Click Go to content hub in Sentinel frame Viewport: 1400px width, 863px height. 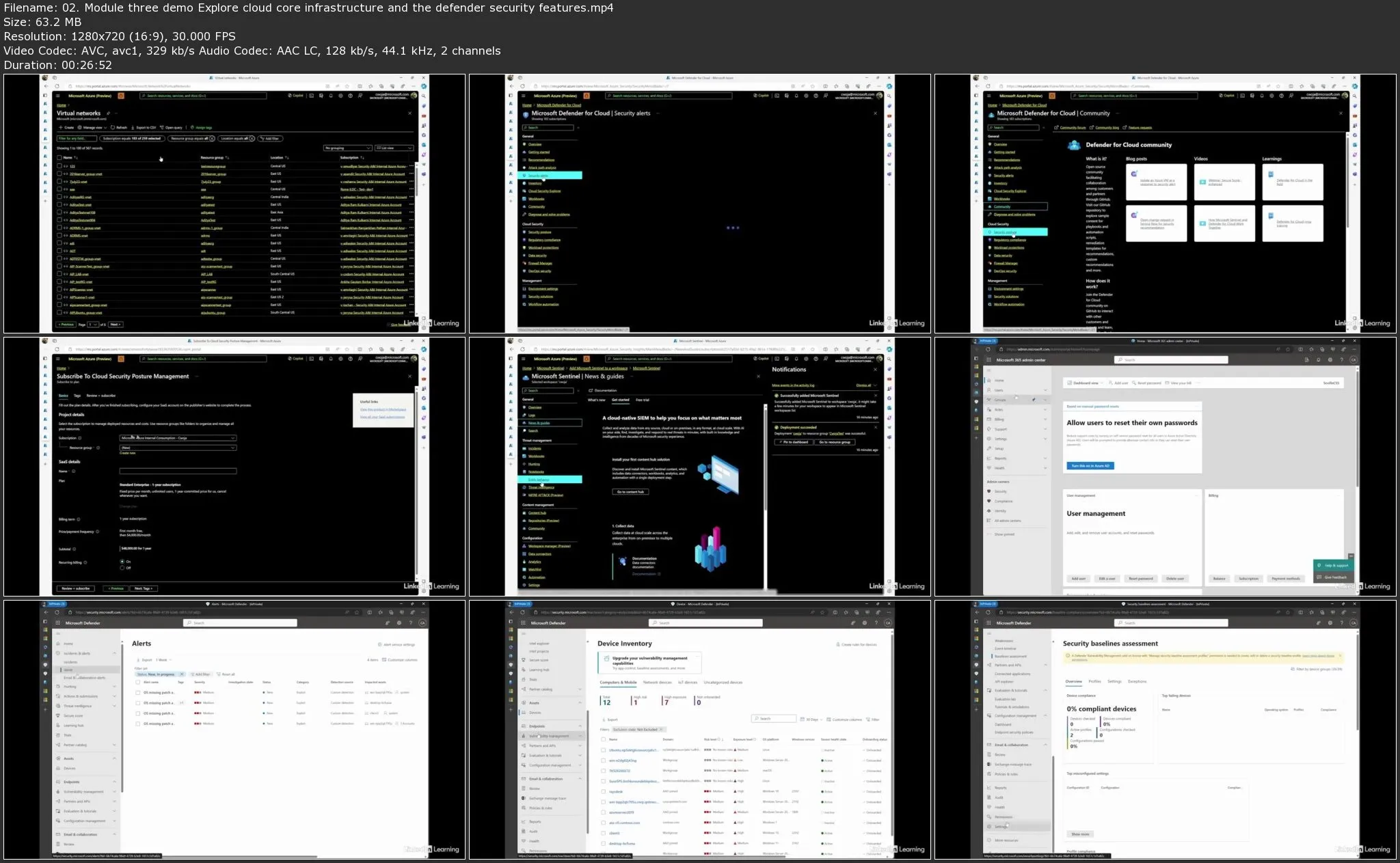630,491
